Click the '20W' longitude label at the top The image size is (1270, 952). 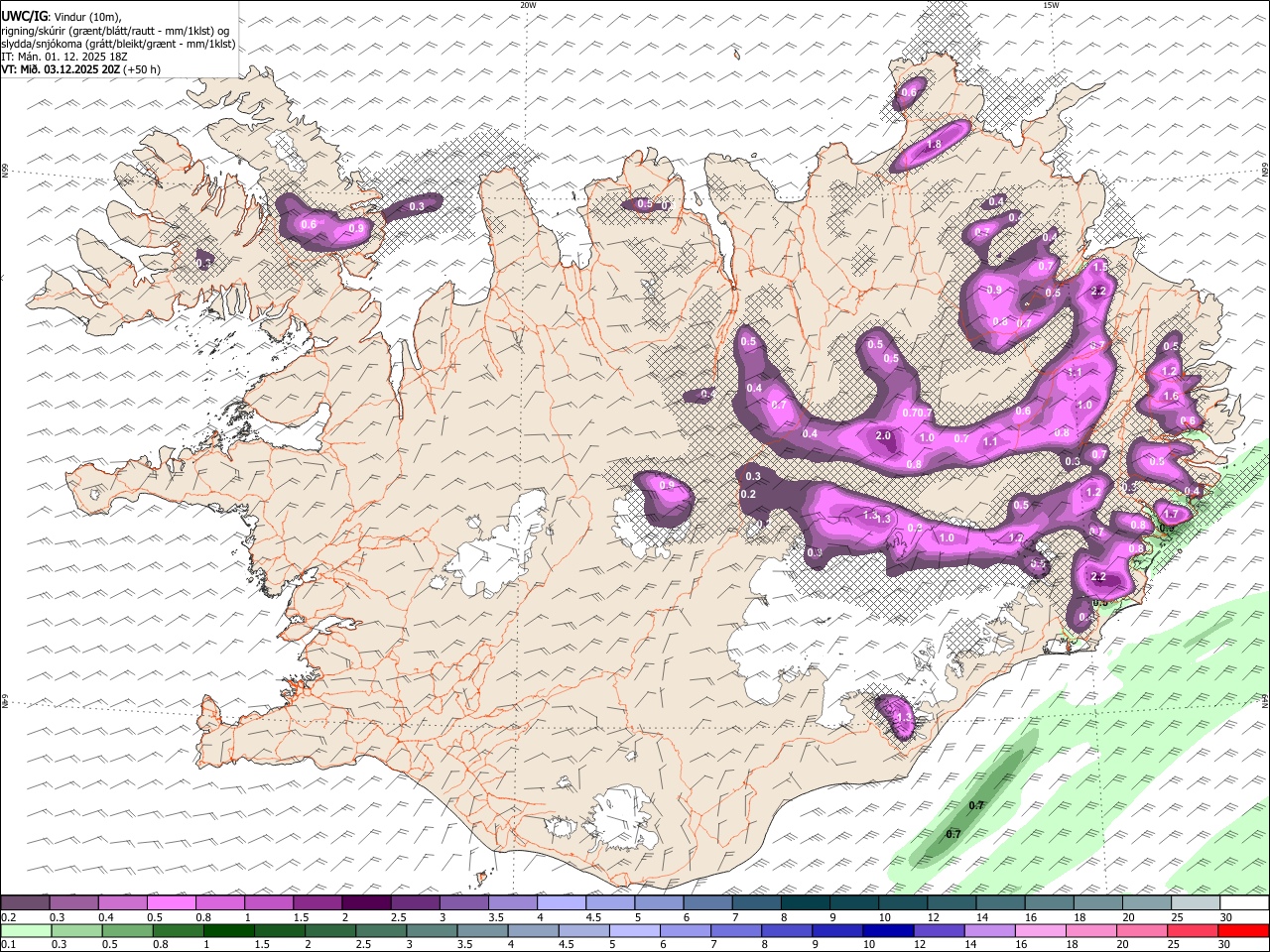(528, 5)
